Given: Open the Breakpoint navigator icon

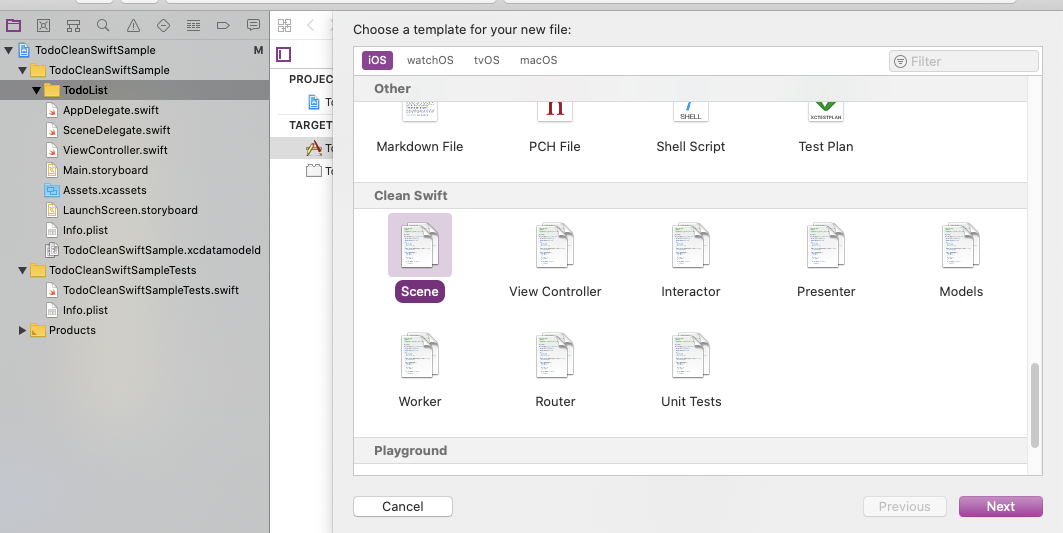Looking at the screenshot, I should coord(223,26).
